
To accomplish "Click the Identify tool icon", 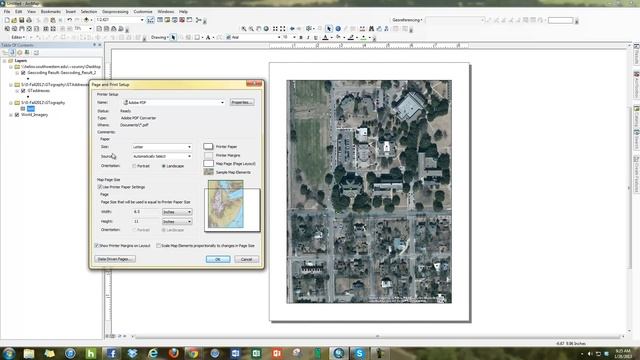I will (338, 29).
